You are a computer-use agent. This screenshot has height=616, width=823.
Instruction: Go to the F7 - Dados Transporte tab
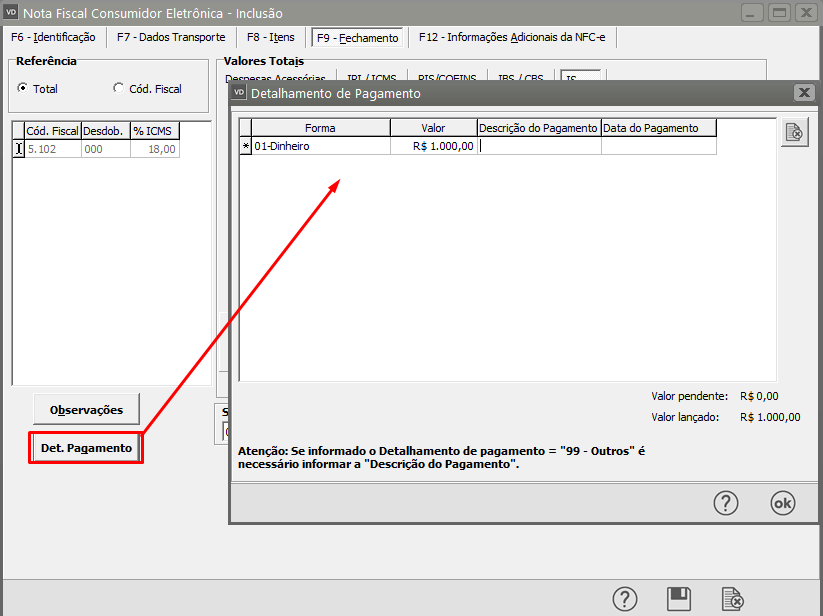coord(171,38)
